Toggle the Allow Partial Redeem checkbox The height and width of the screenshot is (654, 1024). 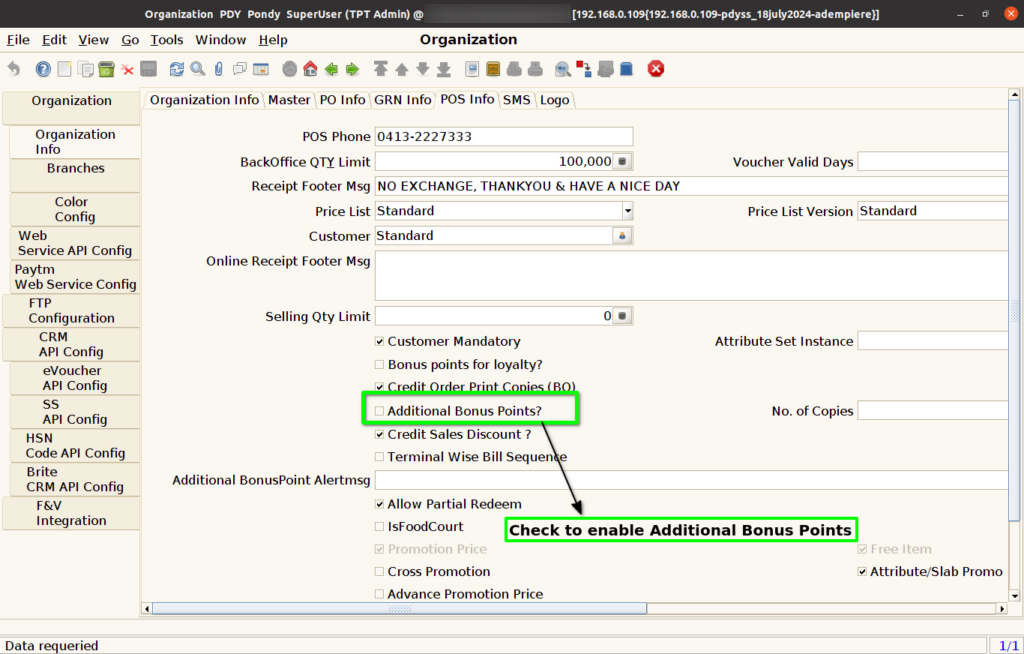379,504
